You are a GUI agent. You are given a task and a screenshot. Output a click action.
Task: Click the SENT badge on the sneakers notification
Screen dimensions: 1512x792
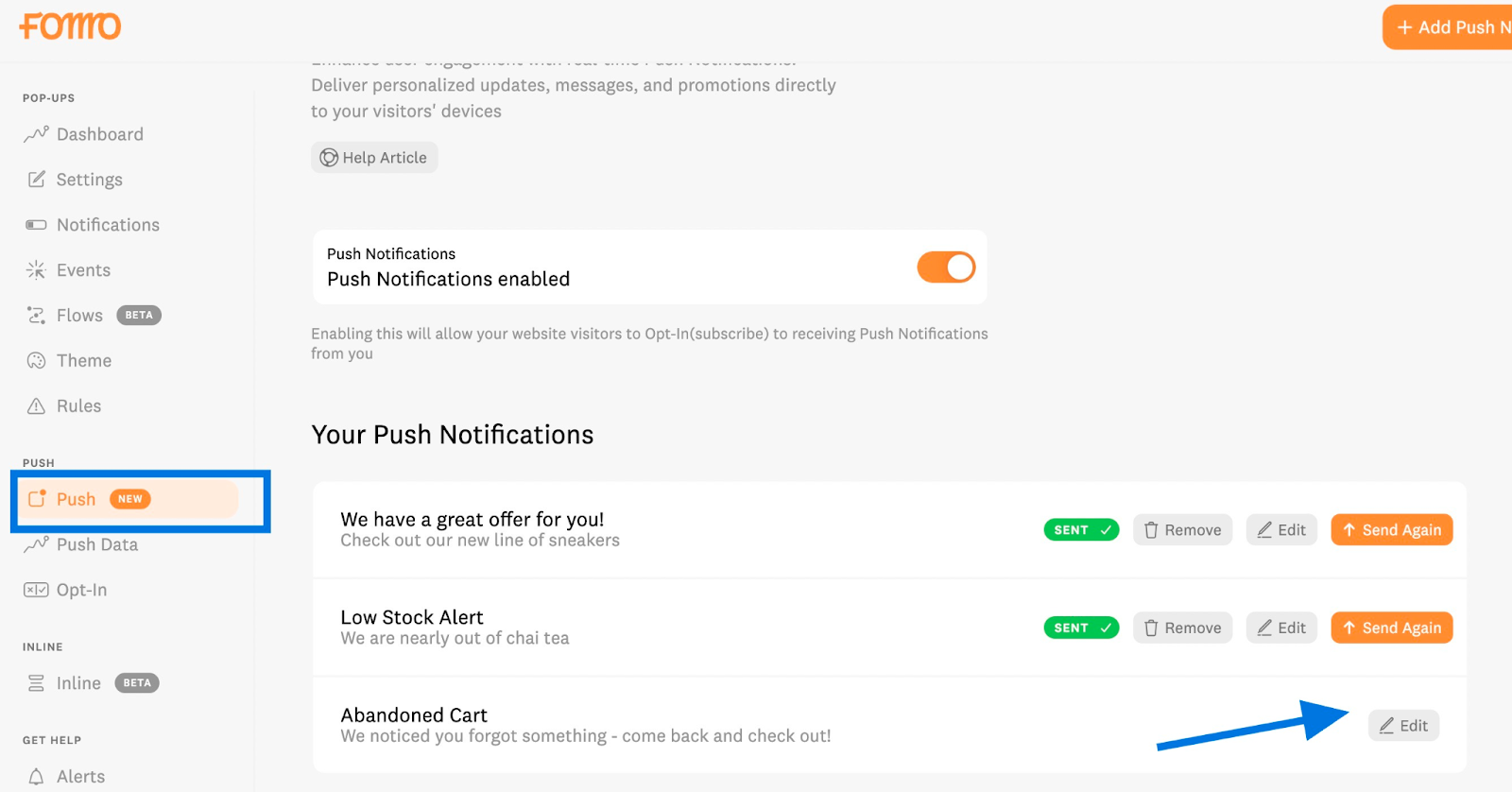[1080, 529]
